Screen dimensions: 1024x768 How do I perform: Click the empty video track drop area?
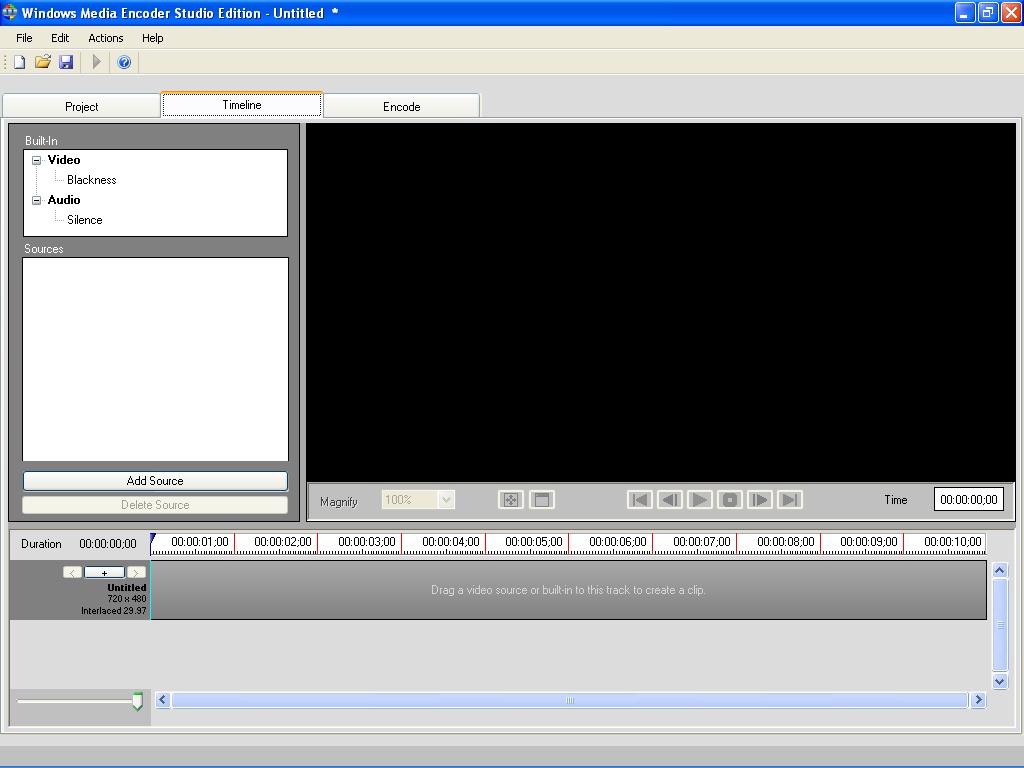[x=568, y=590]
